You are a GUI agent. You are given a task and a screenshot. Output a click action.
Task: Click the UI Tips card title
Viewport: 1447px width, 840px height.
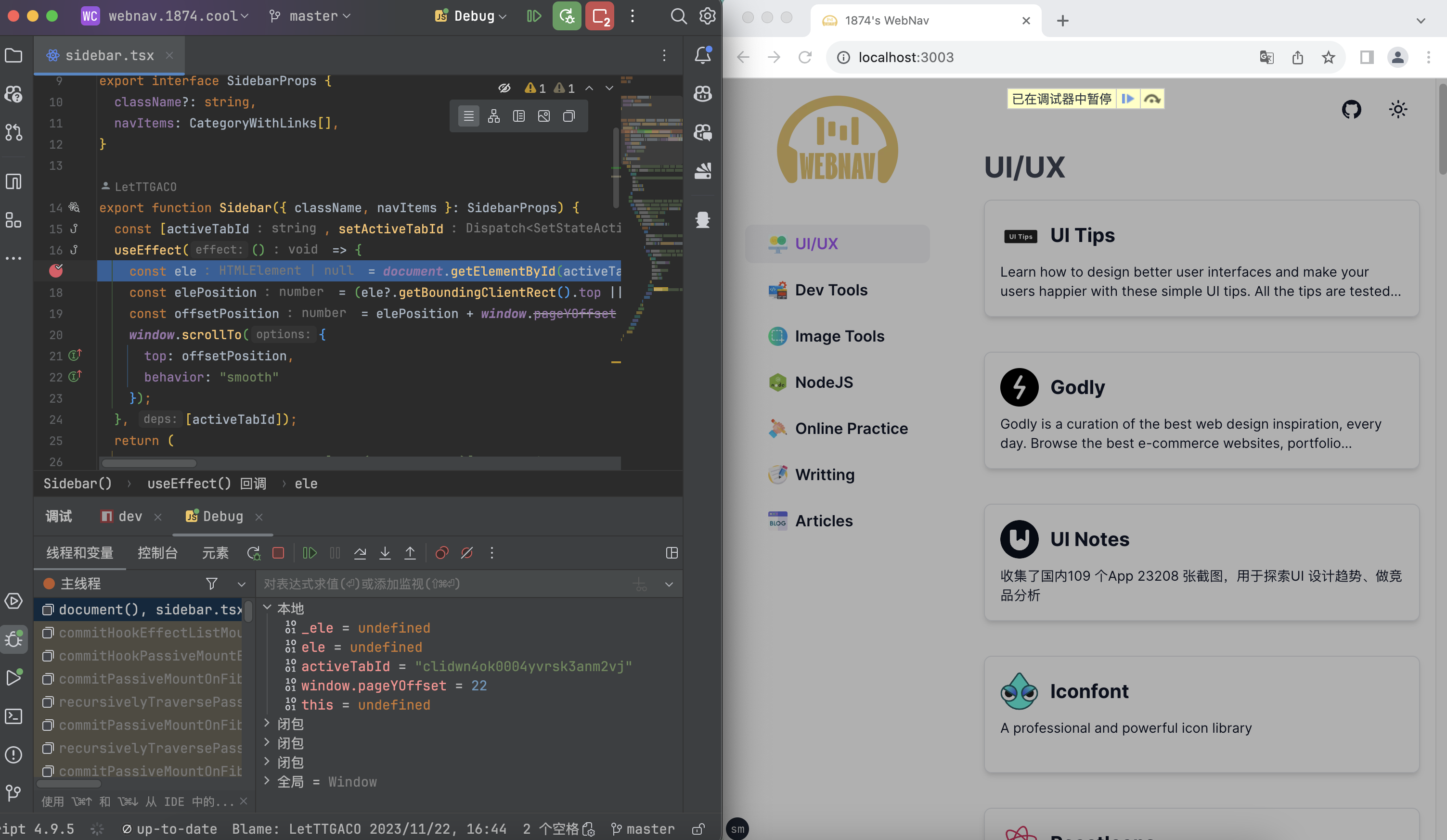point(1082,235)
